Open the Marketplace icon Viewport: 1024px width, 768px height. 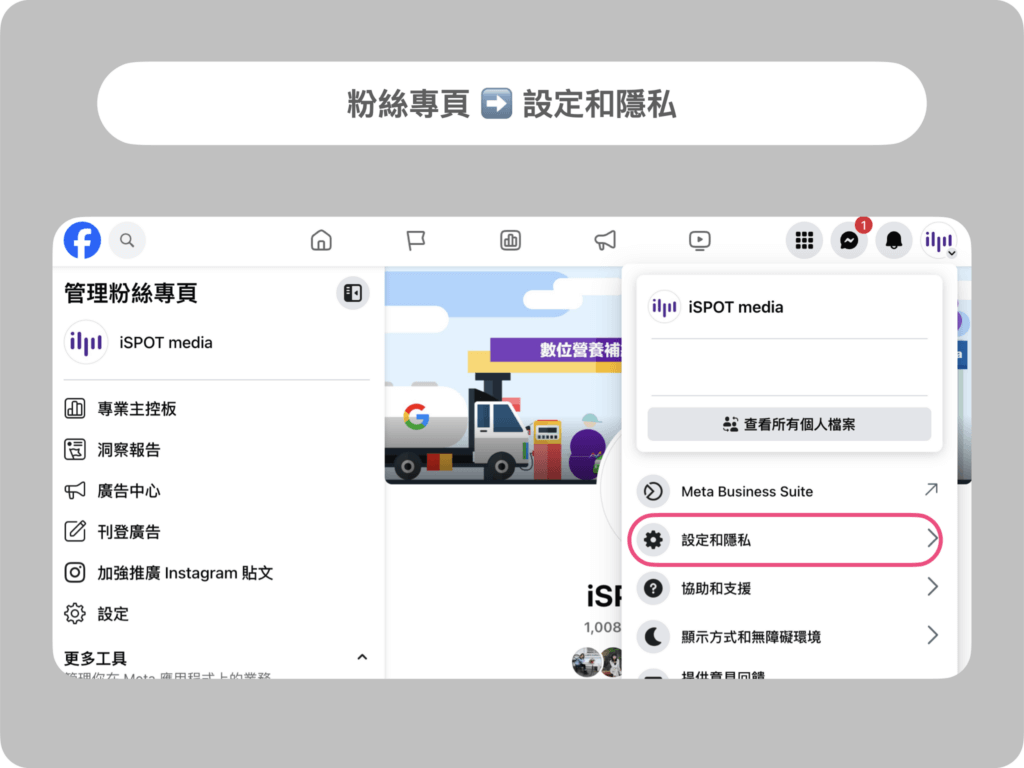(510, 240)
